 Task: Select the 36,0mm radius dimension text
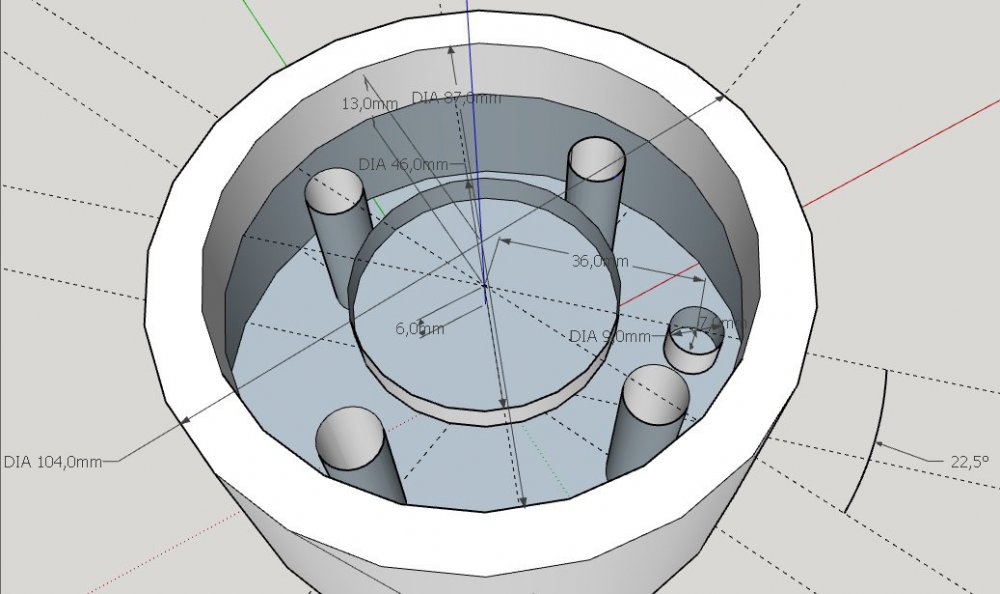tap(599, 262)
